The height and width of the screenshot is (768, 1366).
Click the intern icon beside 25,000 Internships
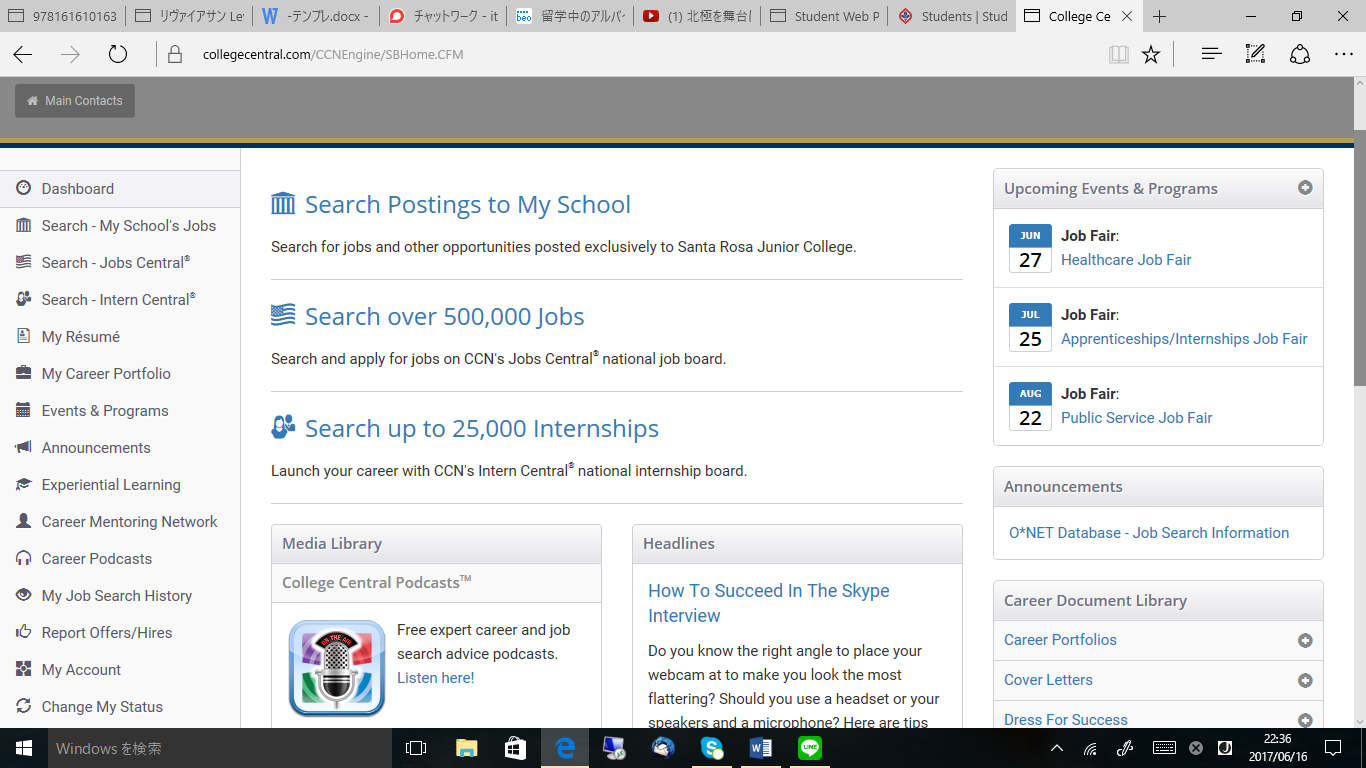[283, 428]
